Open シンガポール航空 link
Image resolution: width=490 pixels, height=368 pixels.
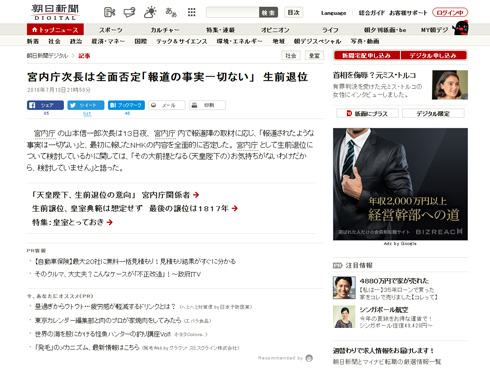click(x=384, y=310)
